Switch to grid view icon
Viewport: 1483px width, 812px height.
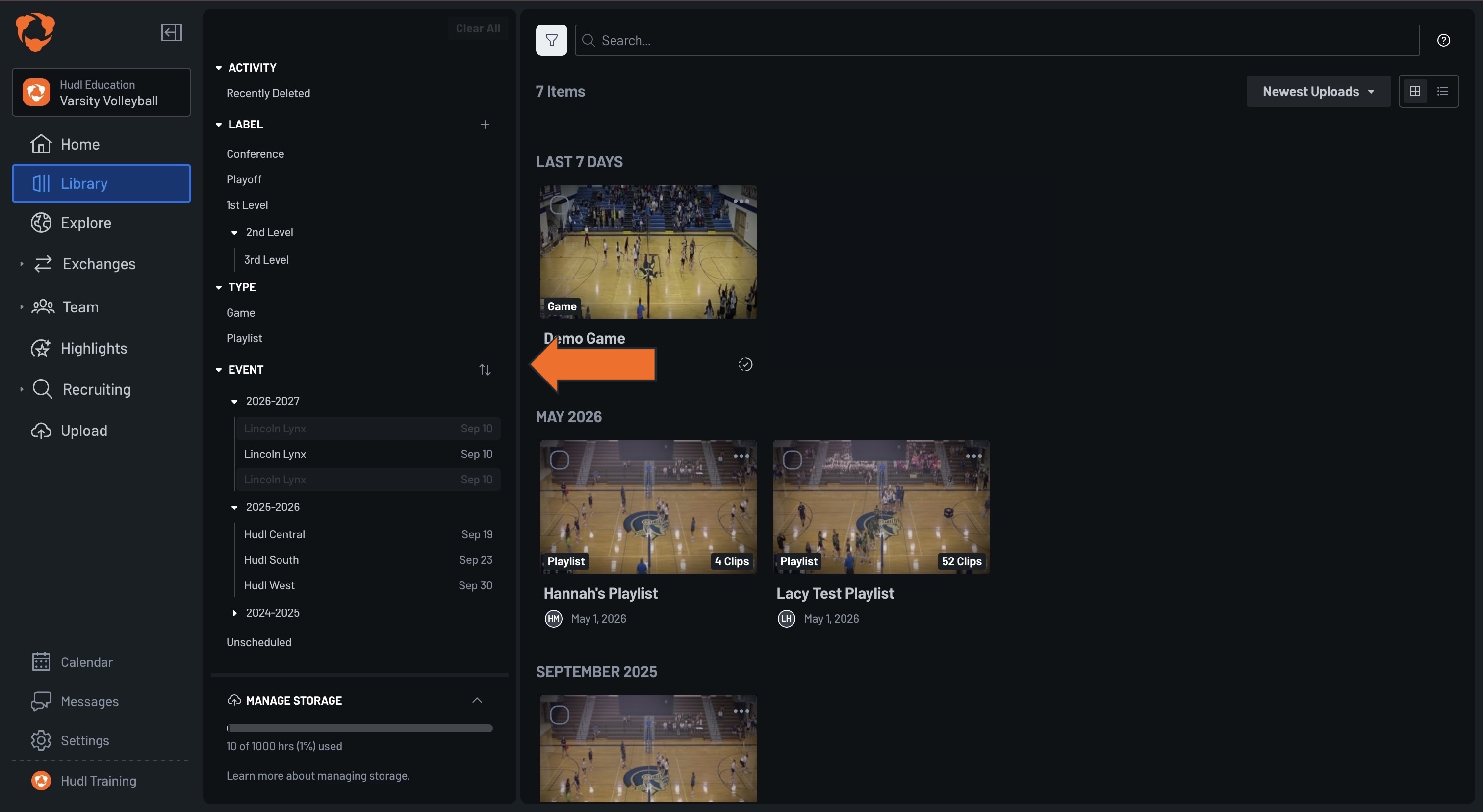pyautogui.click(x=1414, y=91)
